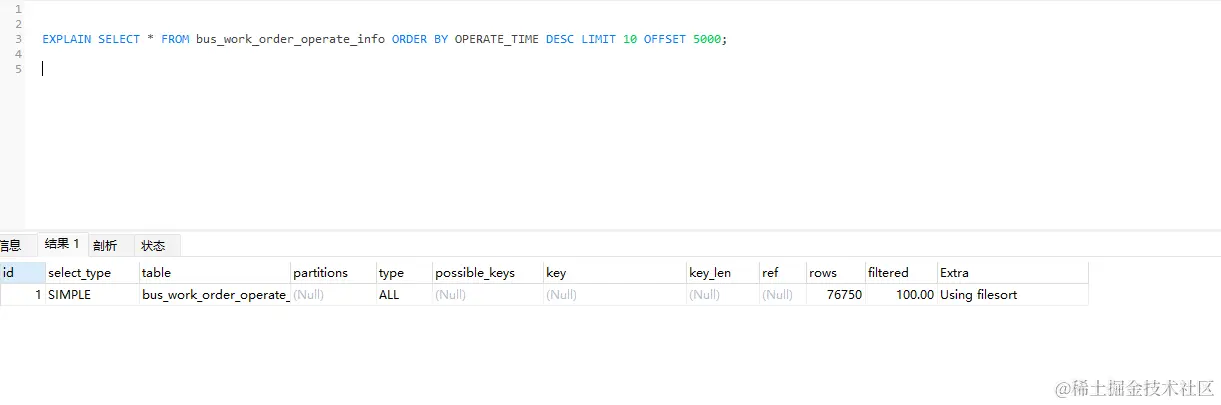The width and height of the screenshot is (1221, 405).
Task: Place cursor on bus_work_order_operate_info in the query
Action: [290, 39]
